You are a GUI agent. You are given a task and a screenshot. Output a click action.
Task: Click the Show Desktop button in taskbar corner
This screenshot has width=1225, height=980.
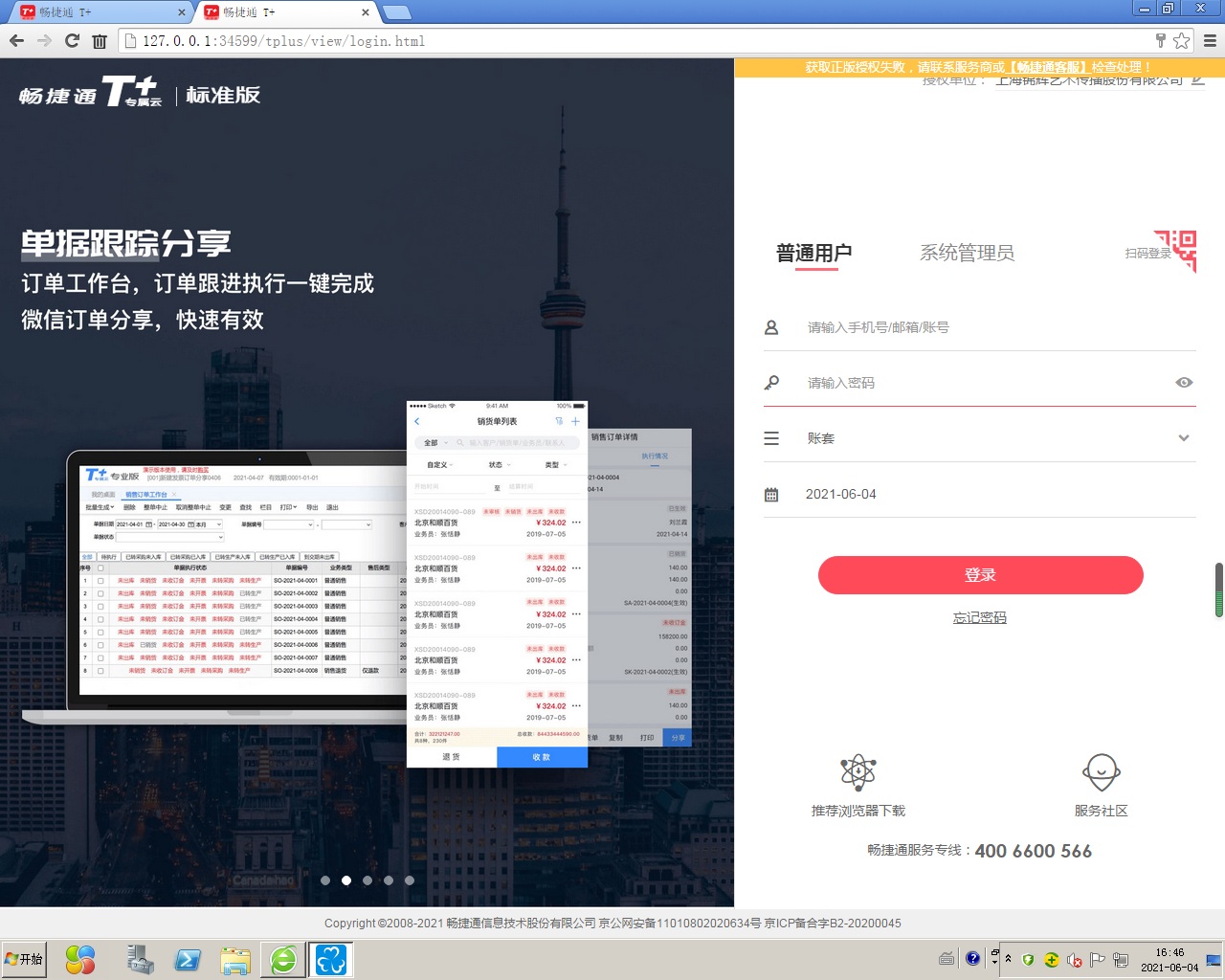(x=1214, y=960)
